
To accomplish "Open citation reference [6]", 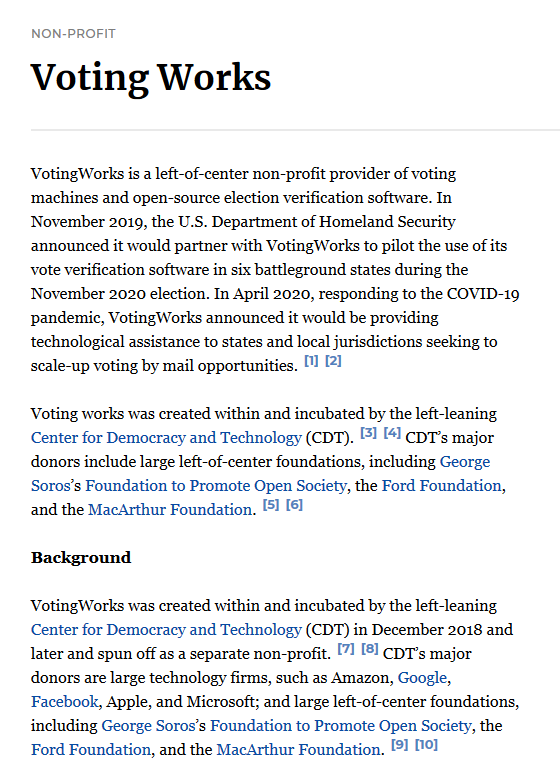I will [294, 504].
